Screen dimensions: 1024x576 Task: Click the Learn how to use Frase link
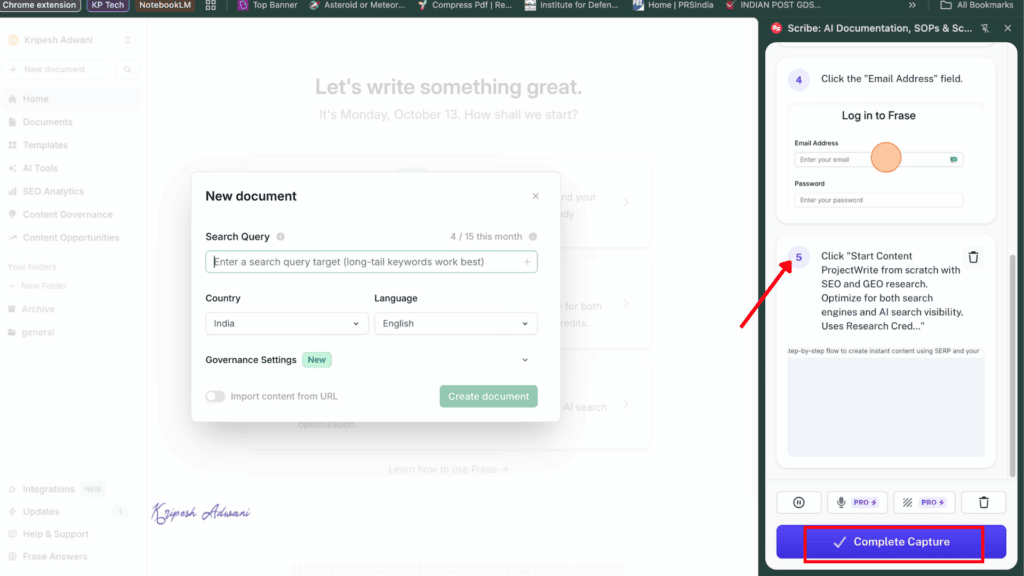(x=448, y=467)
